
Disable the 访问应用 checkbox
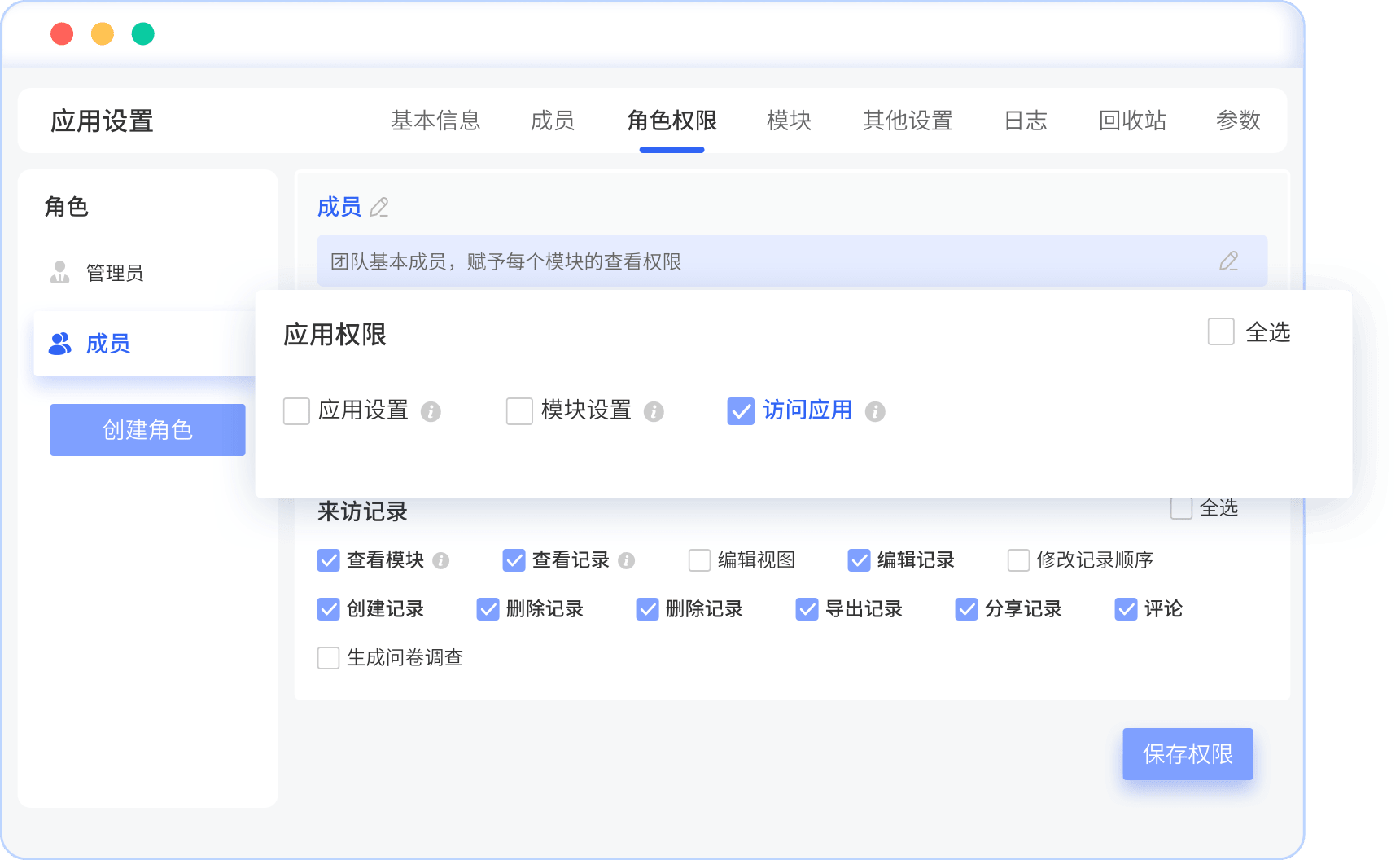[x=740, y=412]
